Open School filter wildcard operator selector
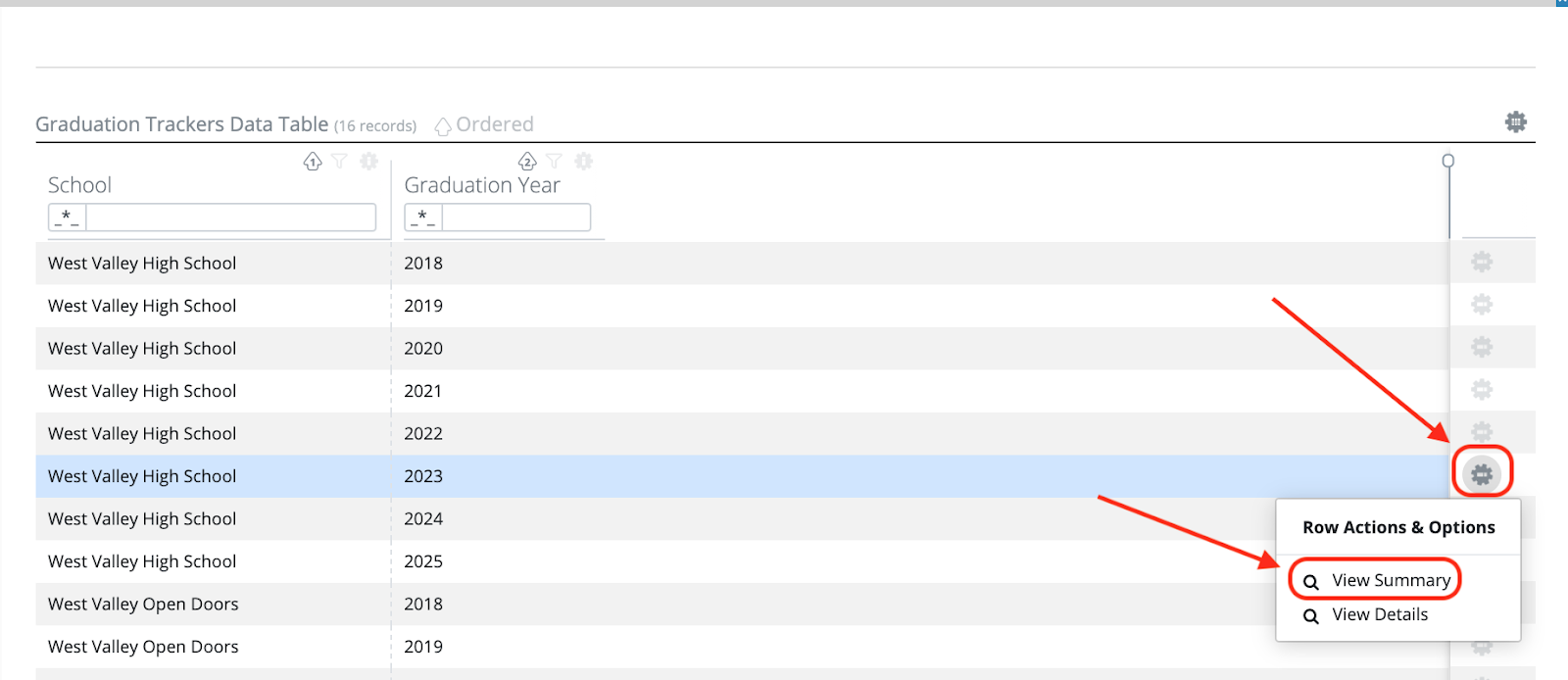 tap(67, 218)
